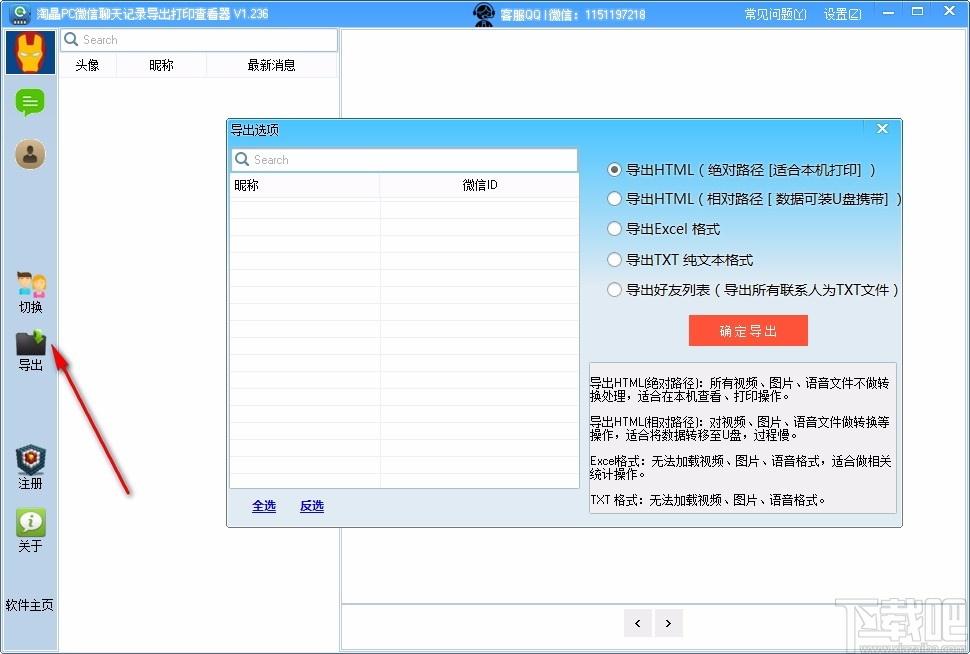This screenshot has width=970, height=654.
Task: Maximize the main application window
Action: coord(917,12)
